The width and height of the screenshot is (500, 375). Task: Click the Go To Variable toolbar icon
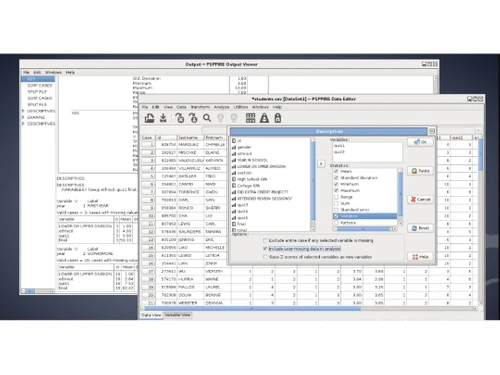[x=180, y=118]
